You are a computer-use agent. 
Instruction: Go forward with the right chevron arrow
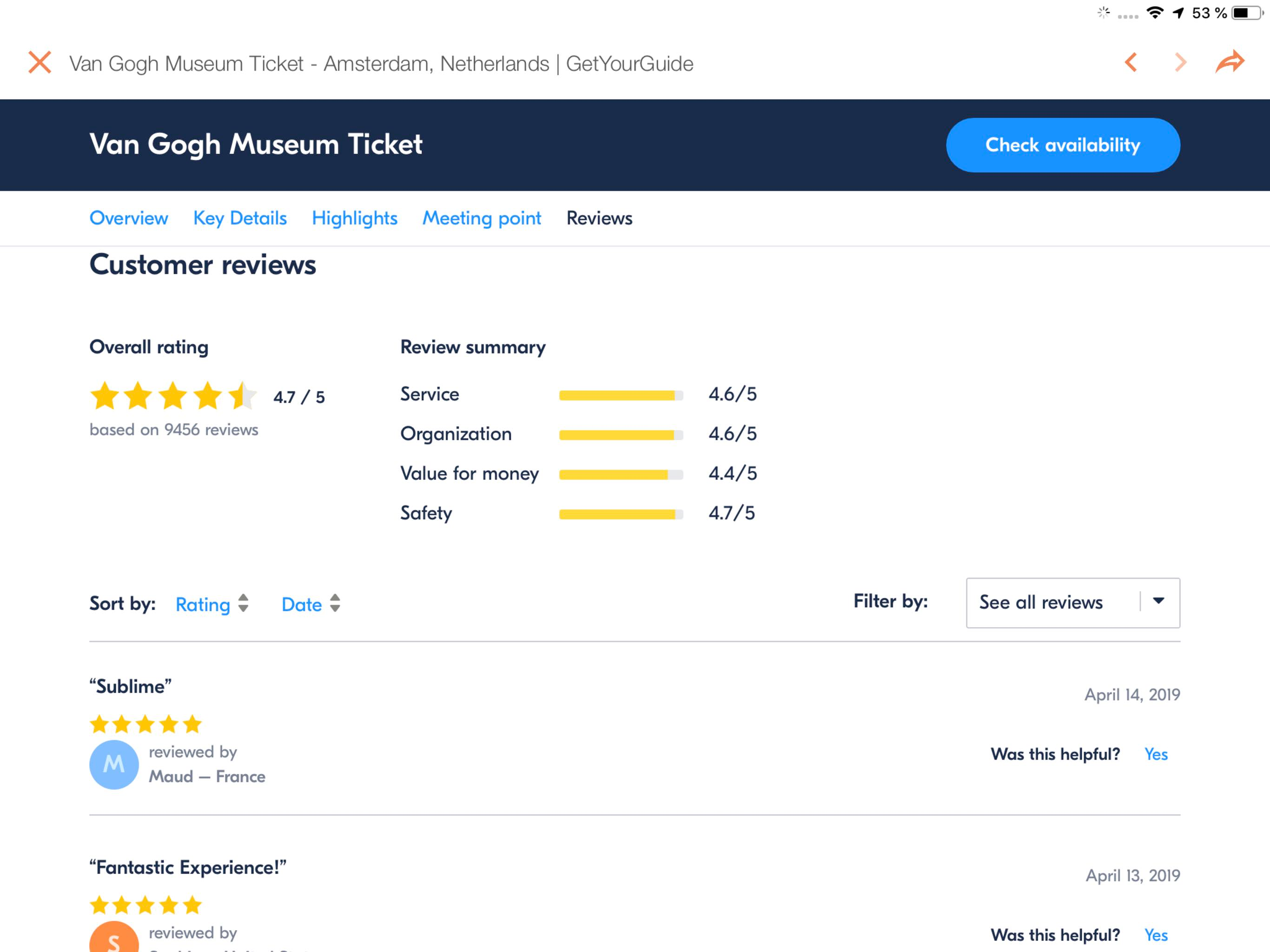click(1180, 63)
